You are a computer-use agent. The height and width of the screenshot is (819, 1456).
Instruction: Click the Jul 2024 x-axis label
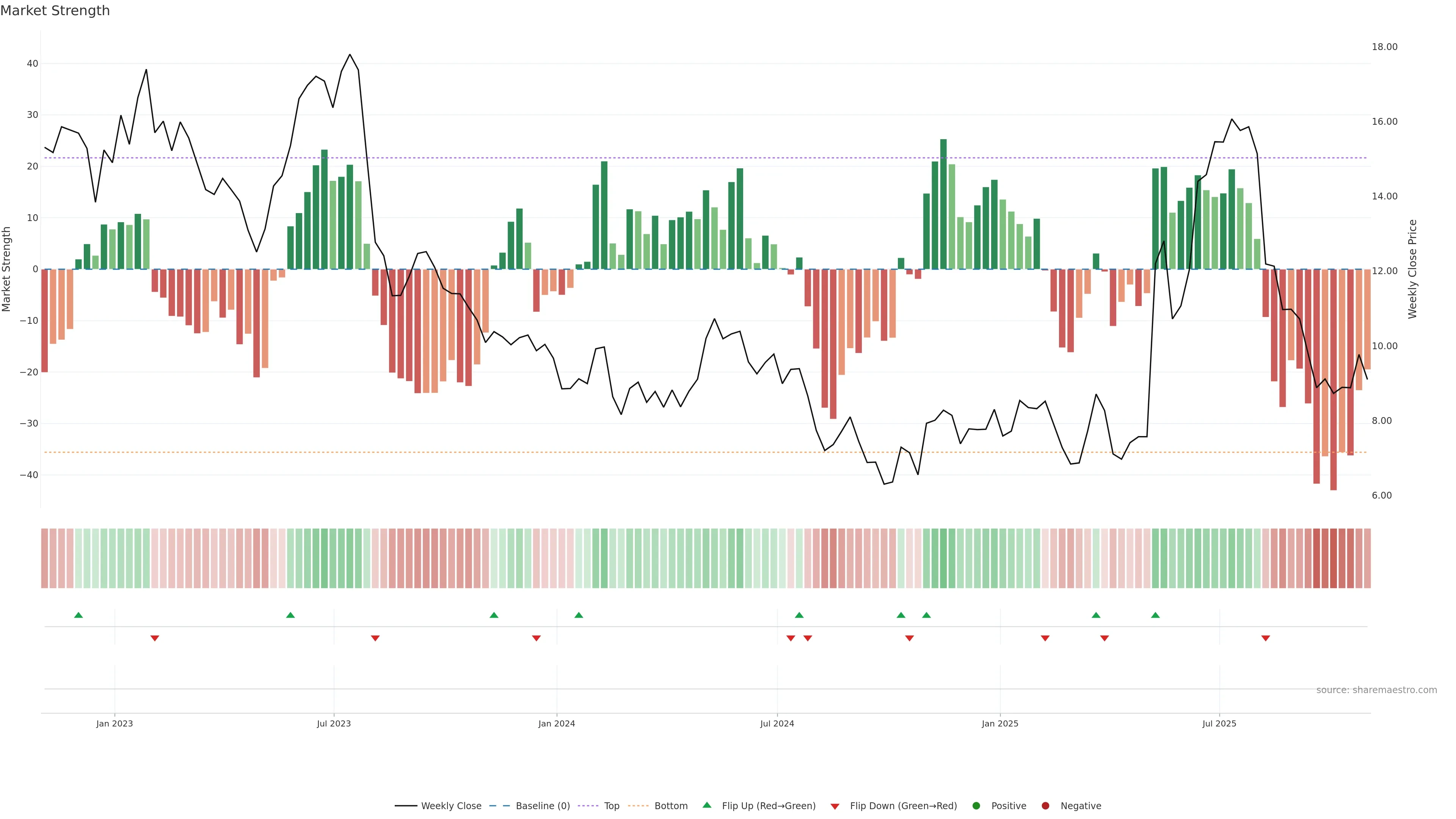pyautogui.click(x=777, y=723)
